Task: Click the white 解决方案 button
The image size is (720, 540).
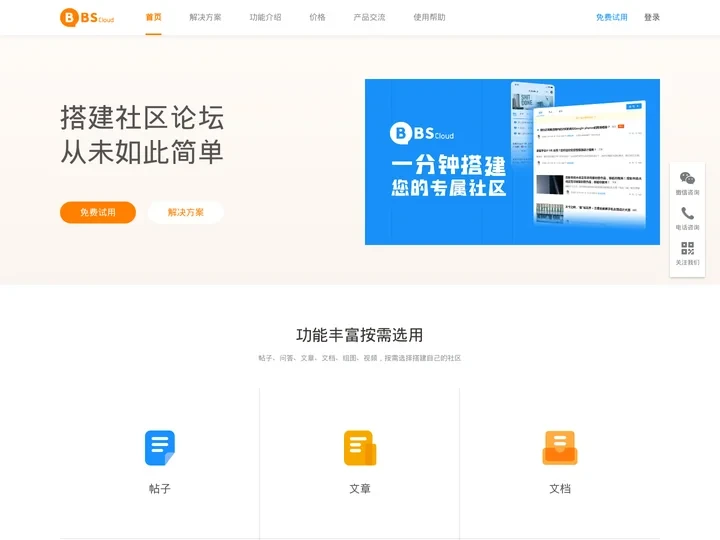Action: (x=186, y=212)
